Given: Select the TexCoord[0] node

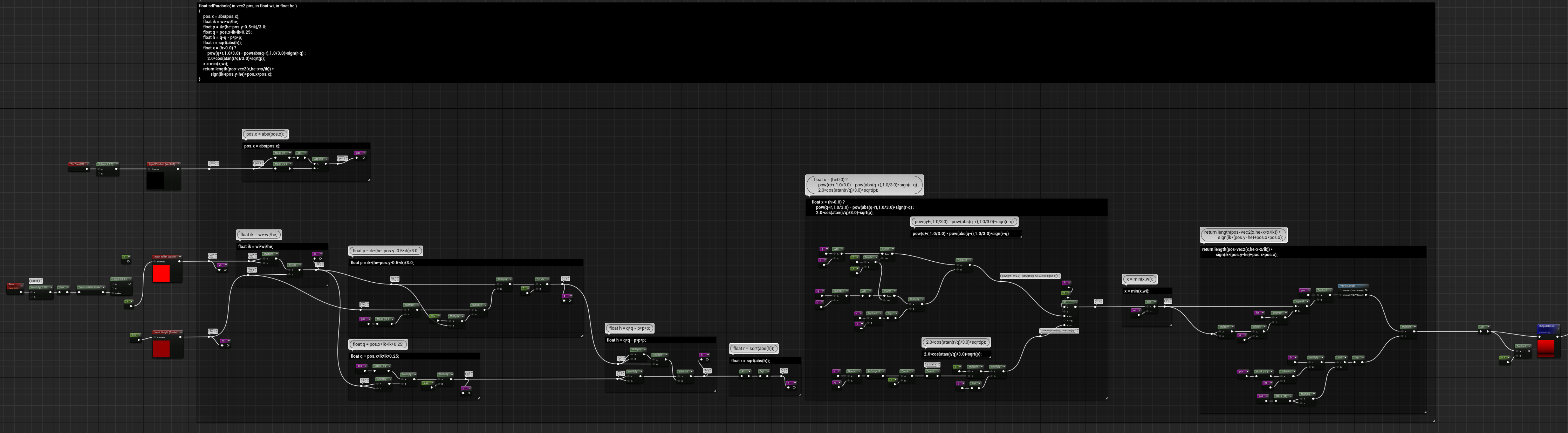Looking at the screenshot, I should (x=79, y=167).
